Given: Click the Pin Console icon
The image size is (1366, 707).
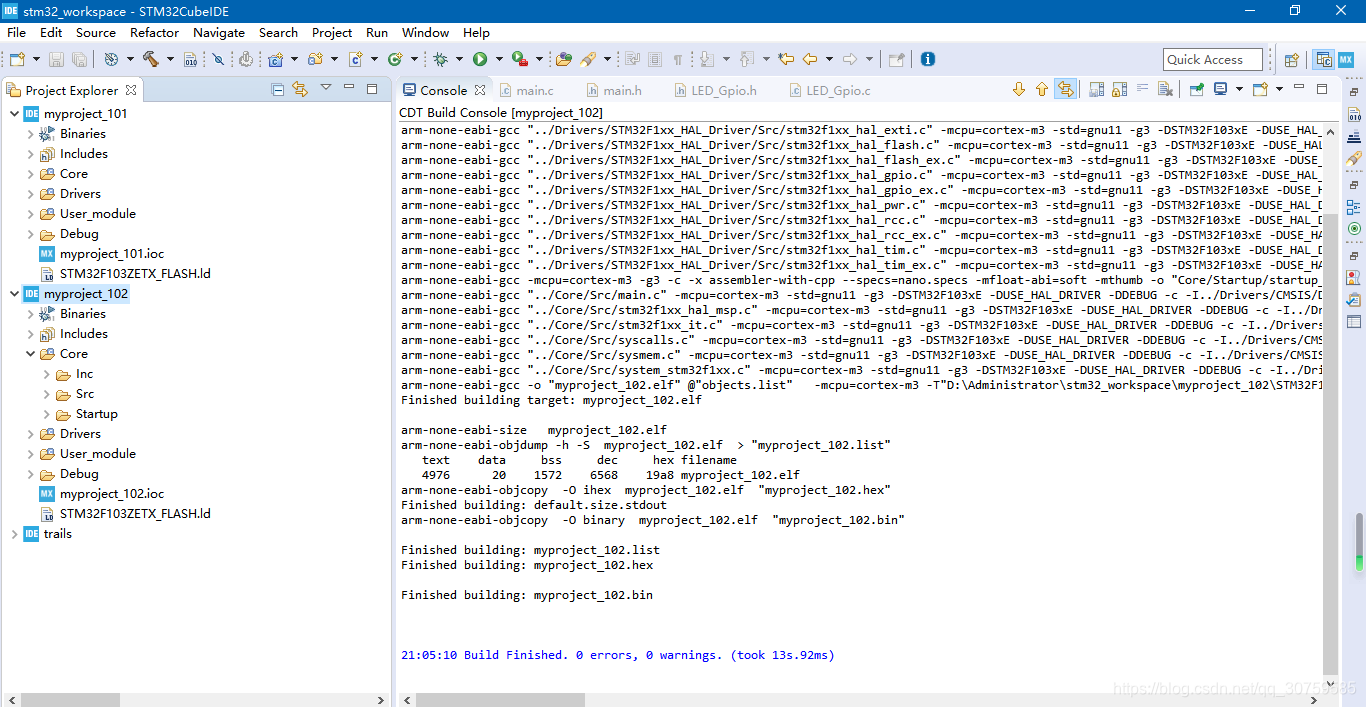Looking at the screenshot, I should [x=1197, y=89].
